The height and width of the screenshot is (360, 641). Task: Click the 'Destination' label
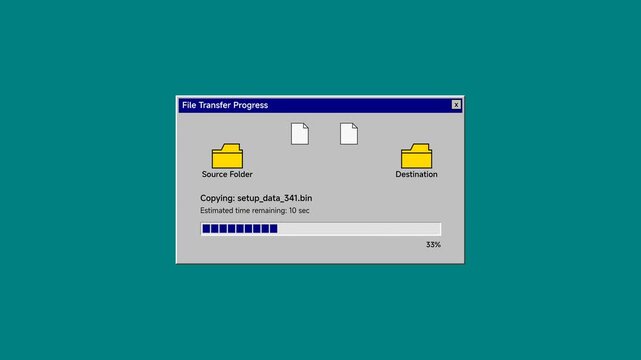click(x=416, y=174)
